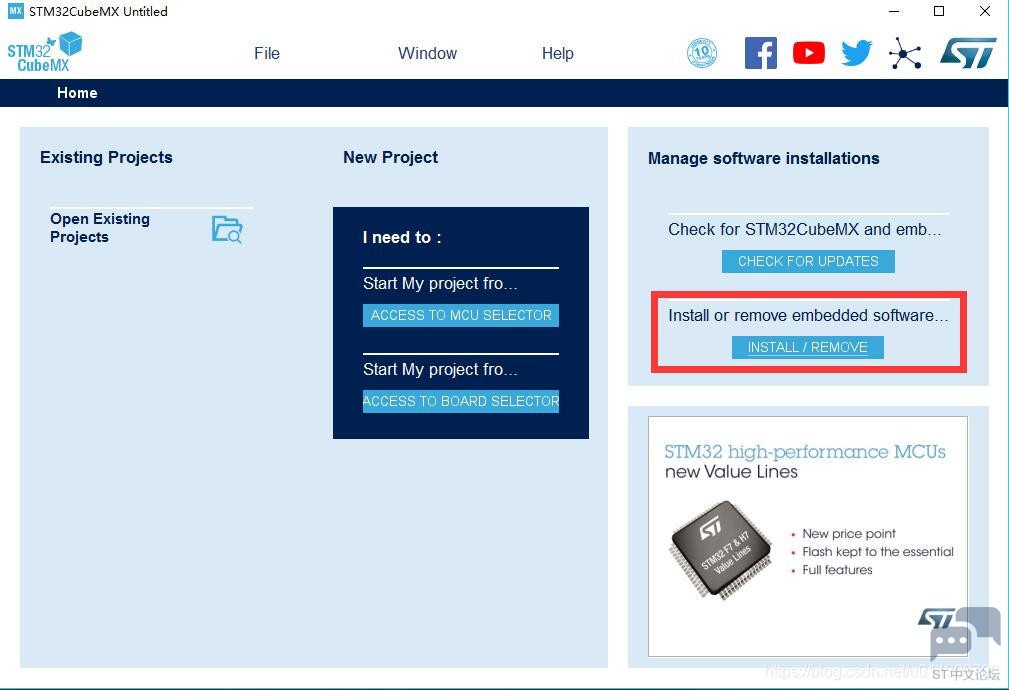
Task: Click INSTALL / REMOVE button
Action: [808, 348]
